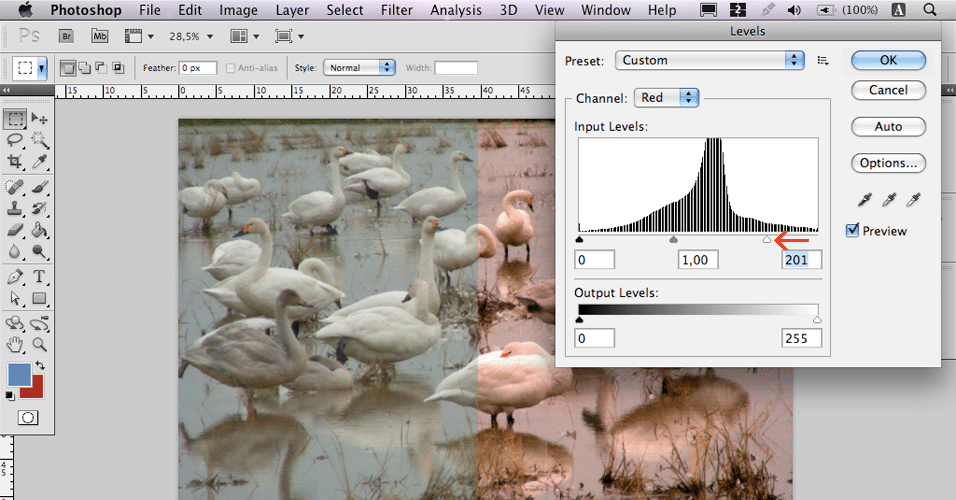Screen dimensions: 956x500
Task: Choose the Type tool
Action: click(40, 277)
